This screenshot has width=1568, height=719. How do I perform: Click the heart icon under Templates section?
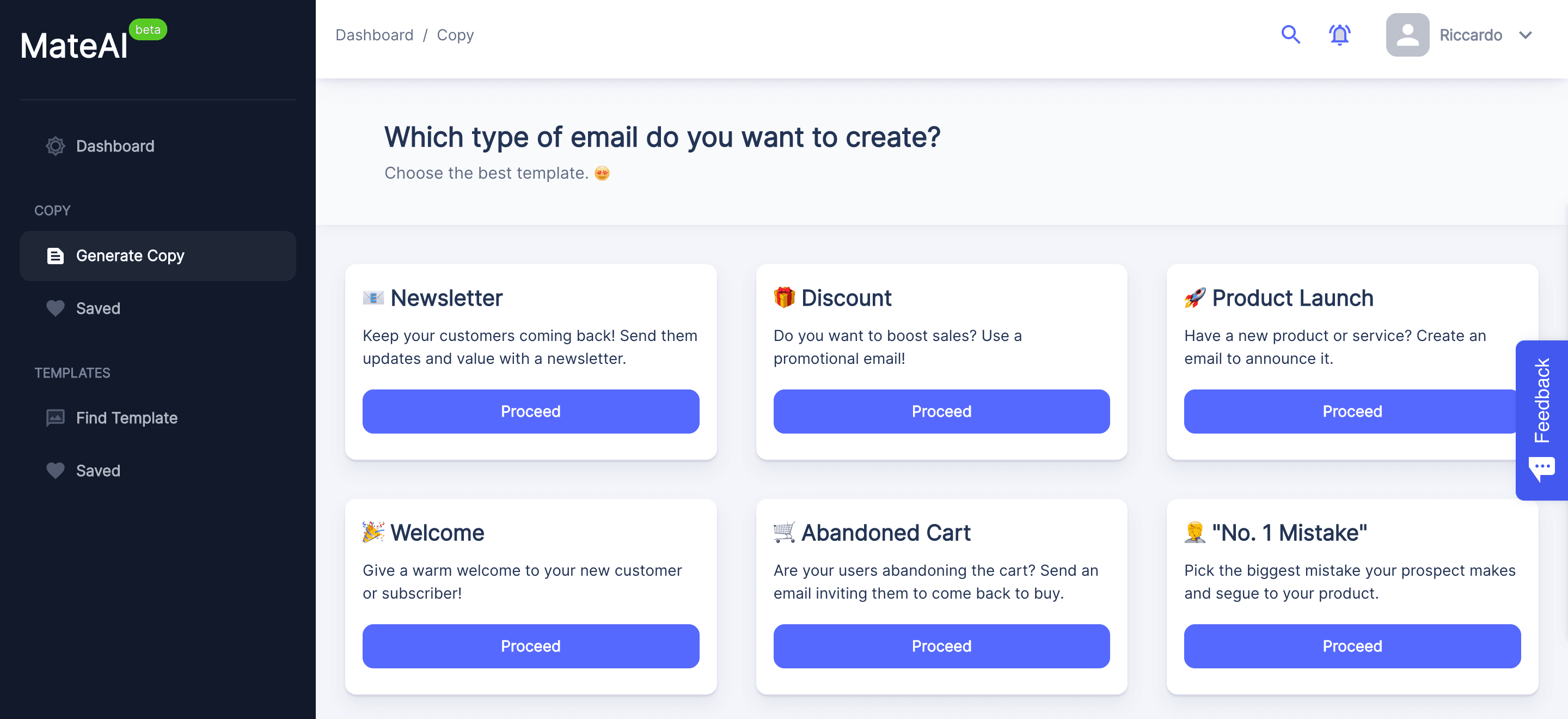[x=56, y=471]
